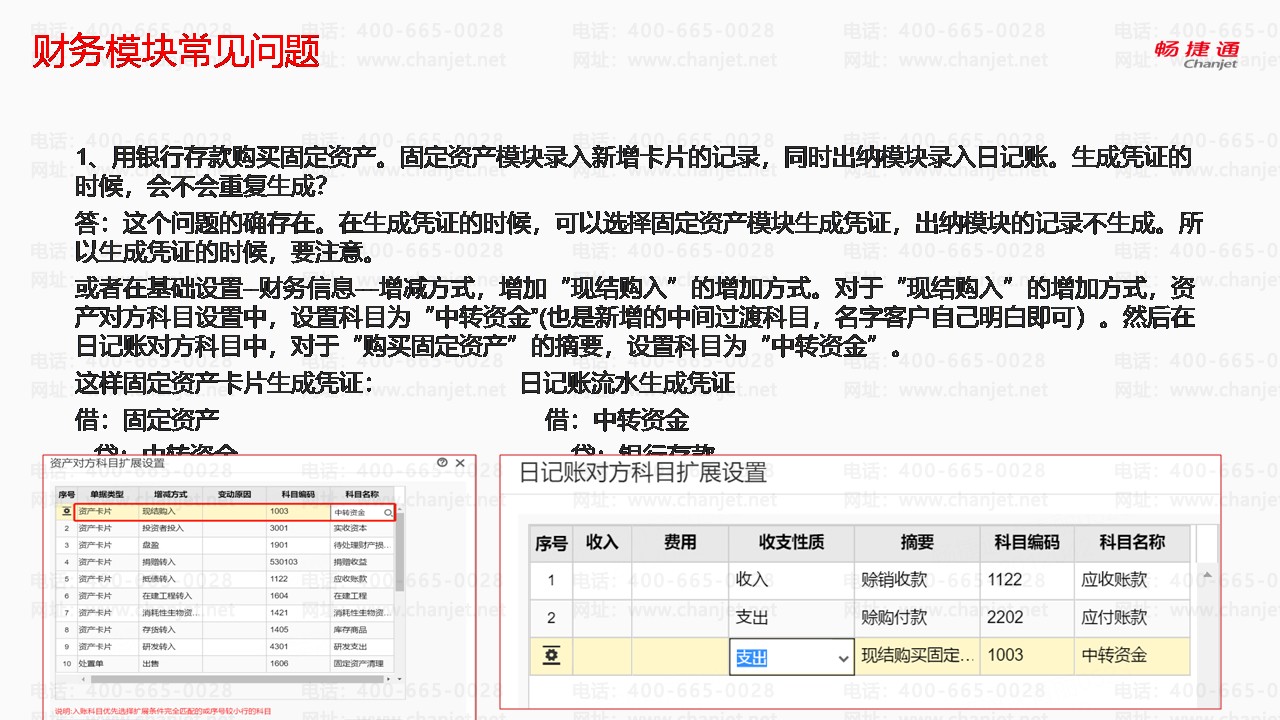Close the 资产对方科目扩展设置 dialog
Screen dimensions: 1280x720
coord(460,463)
